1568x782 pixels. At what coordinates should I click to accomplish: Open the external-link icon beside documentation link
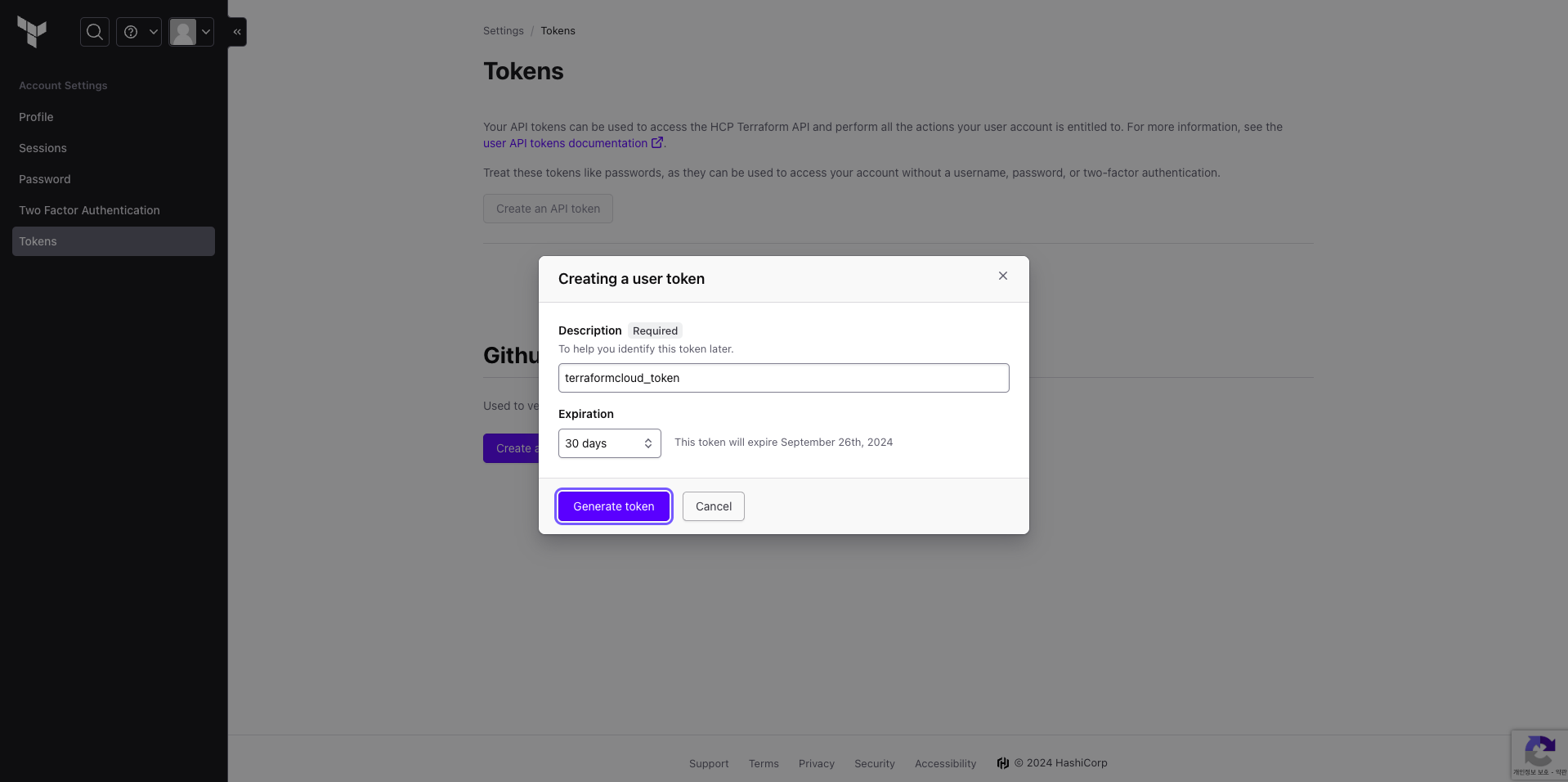(657, 143)
